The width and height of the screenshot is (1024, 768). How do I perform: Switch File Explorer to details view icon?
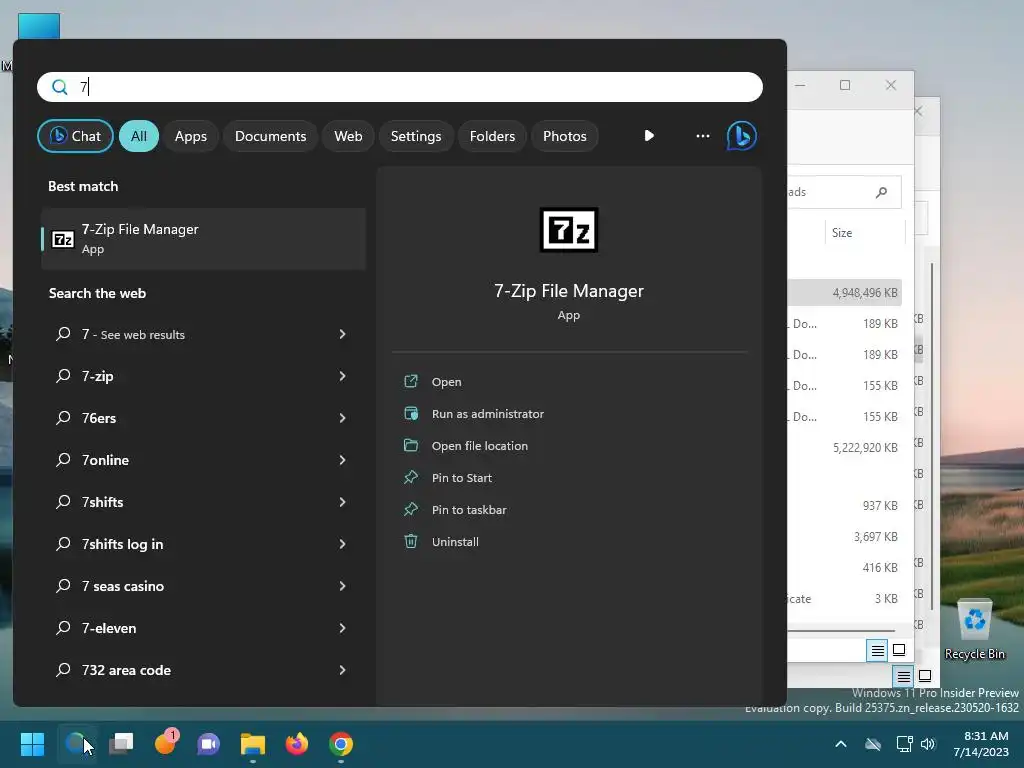click(x=877, y=650)
